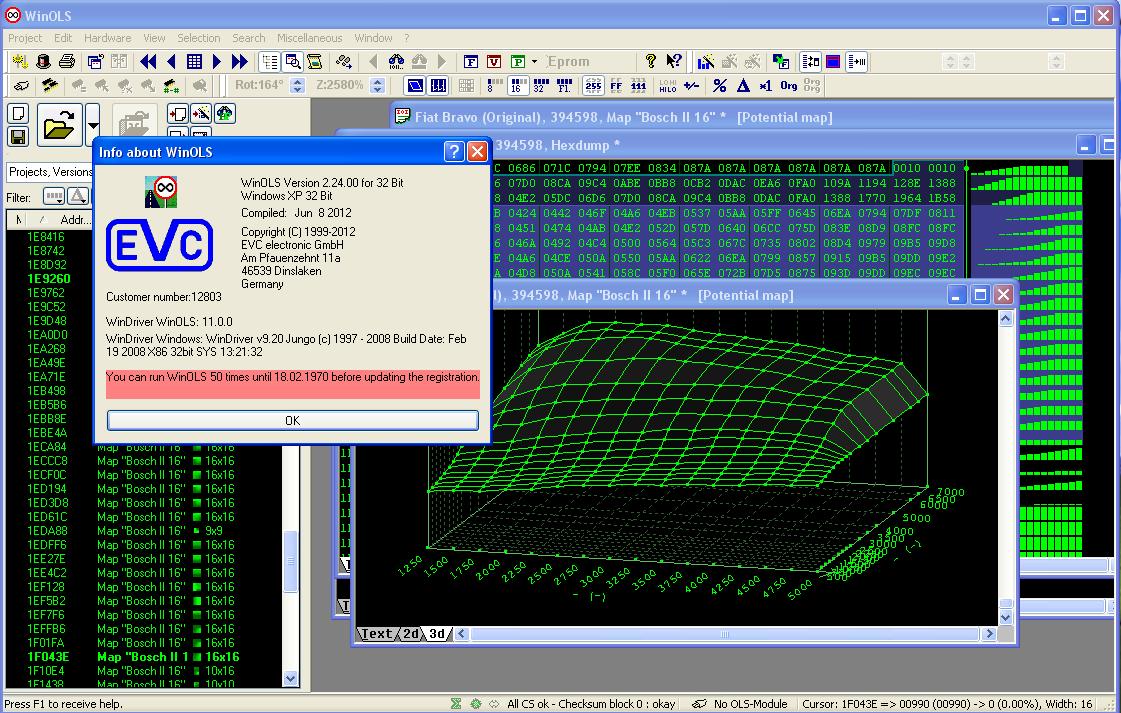Open the first Filter dropdown button
This screenshot has width=1121, height=713.
click(54, 196)
